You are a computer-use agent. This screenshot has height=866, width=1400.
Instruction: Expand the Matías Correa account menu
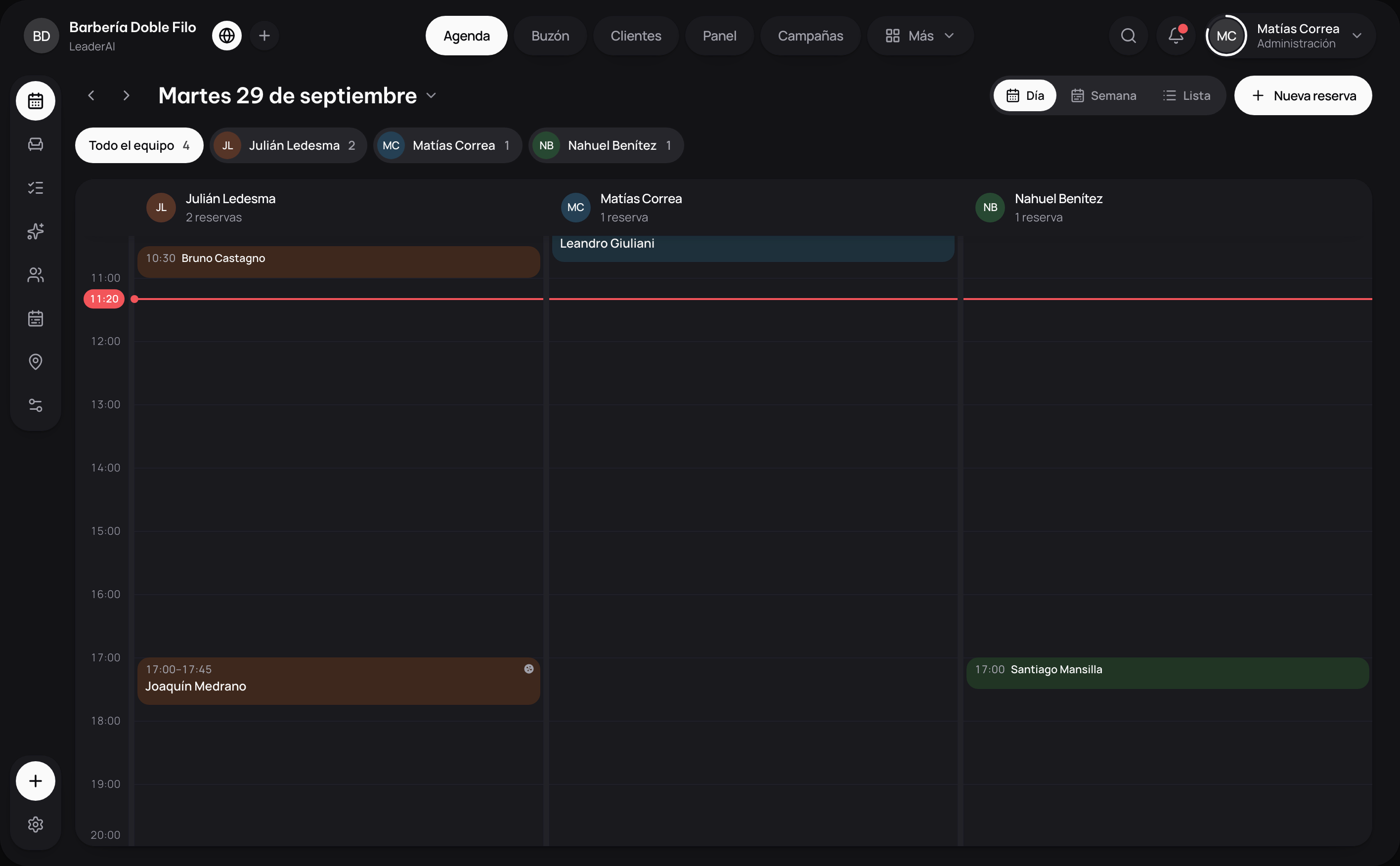point(1291,36)
